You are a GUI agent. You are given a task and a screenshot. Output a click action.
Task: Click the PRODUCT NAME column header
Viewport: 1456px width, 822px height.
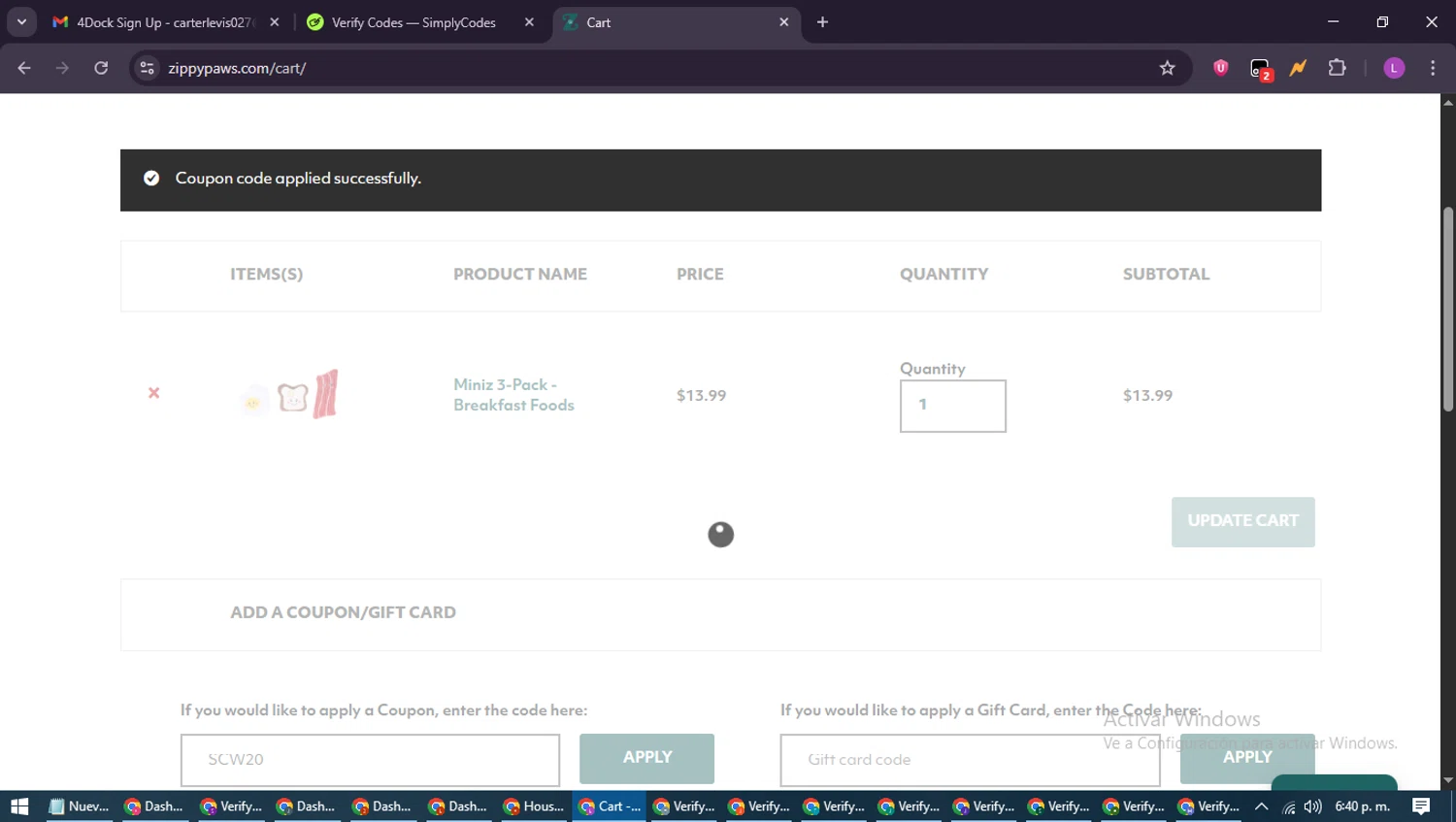coord(519,275)
